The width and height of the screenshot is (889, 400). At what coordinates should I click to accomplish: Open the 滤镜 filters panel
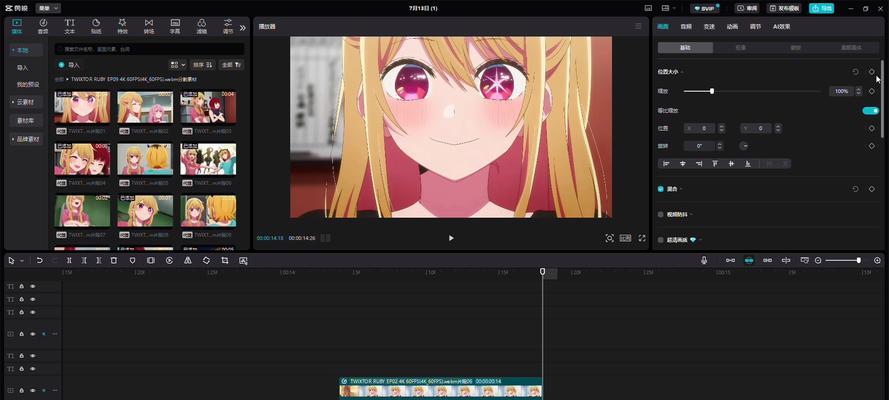(201, 26)
